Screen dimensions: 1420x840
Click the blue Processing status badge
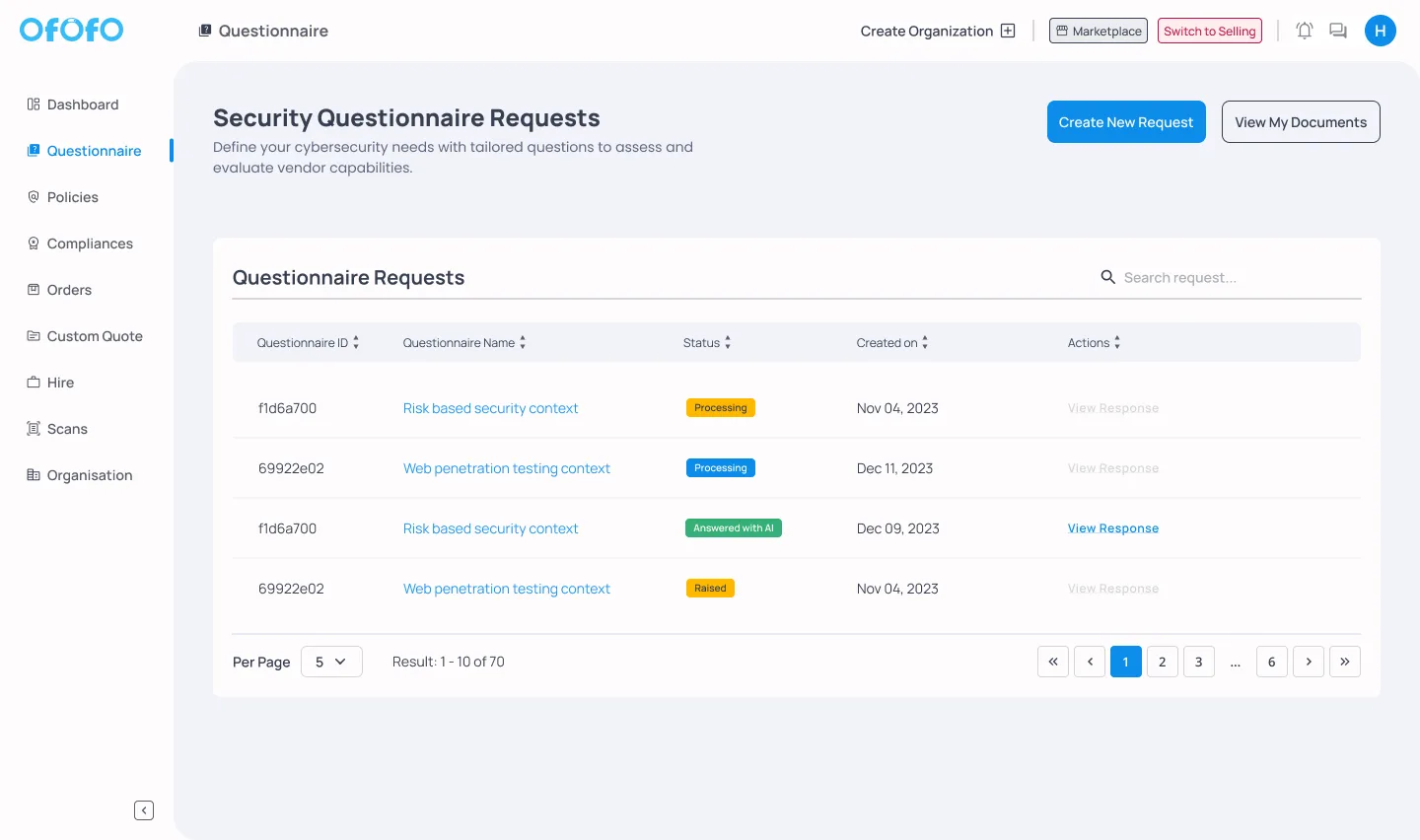coord(721,468)
